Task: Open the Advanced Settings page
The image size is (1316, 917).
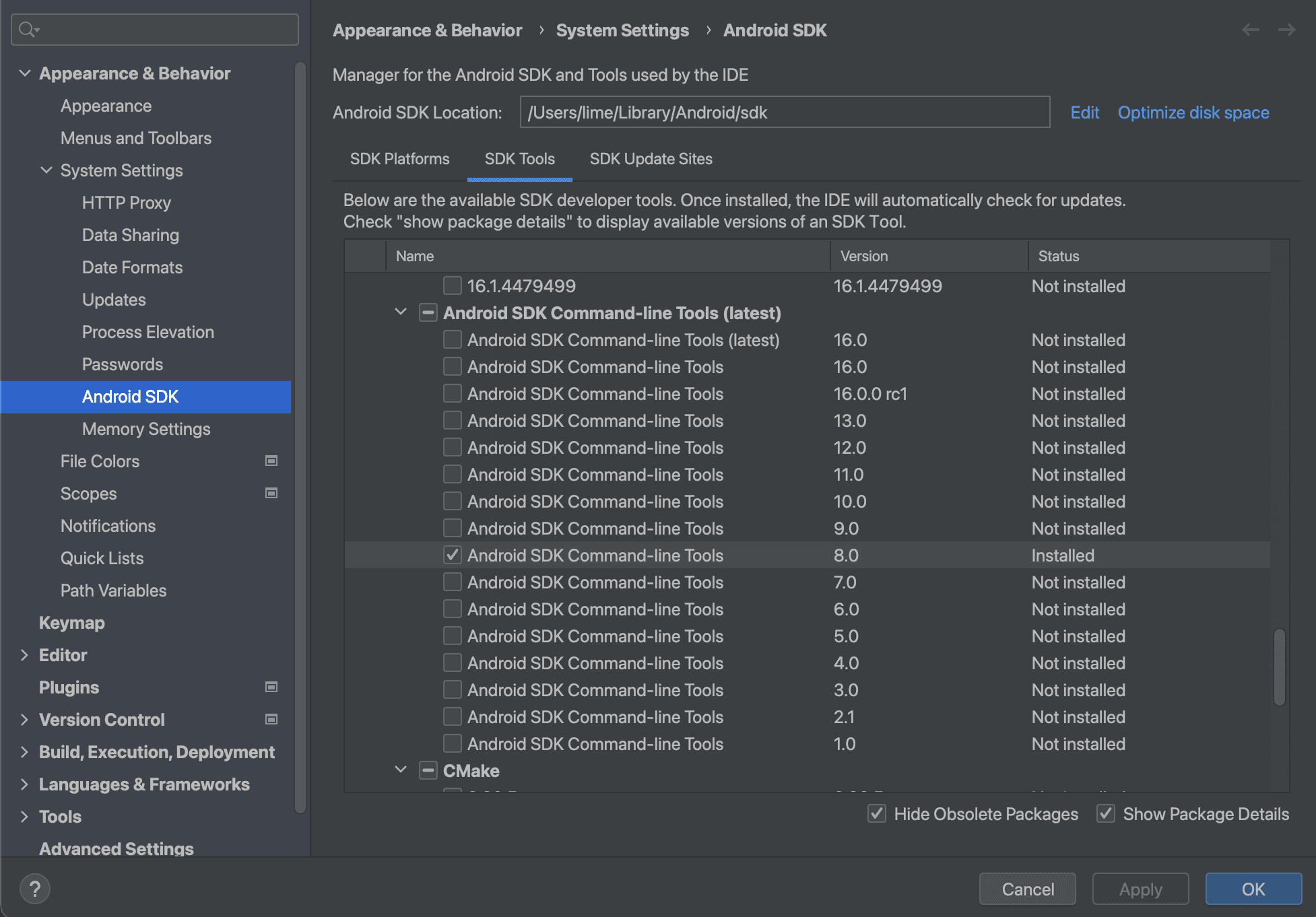Action: coord(116,848)
